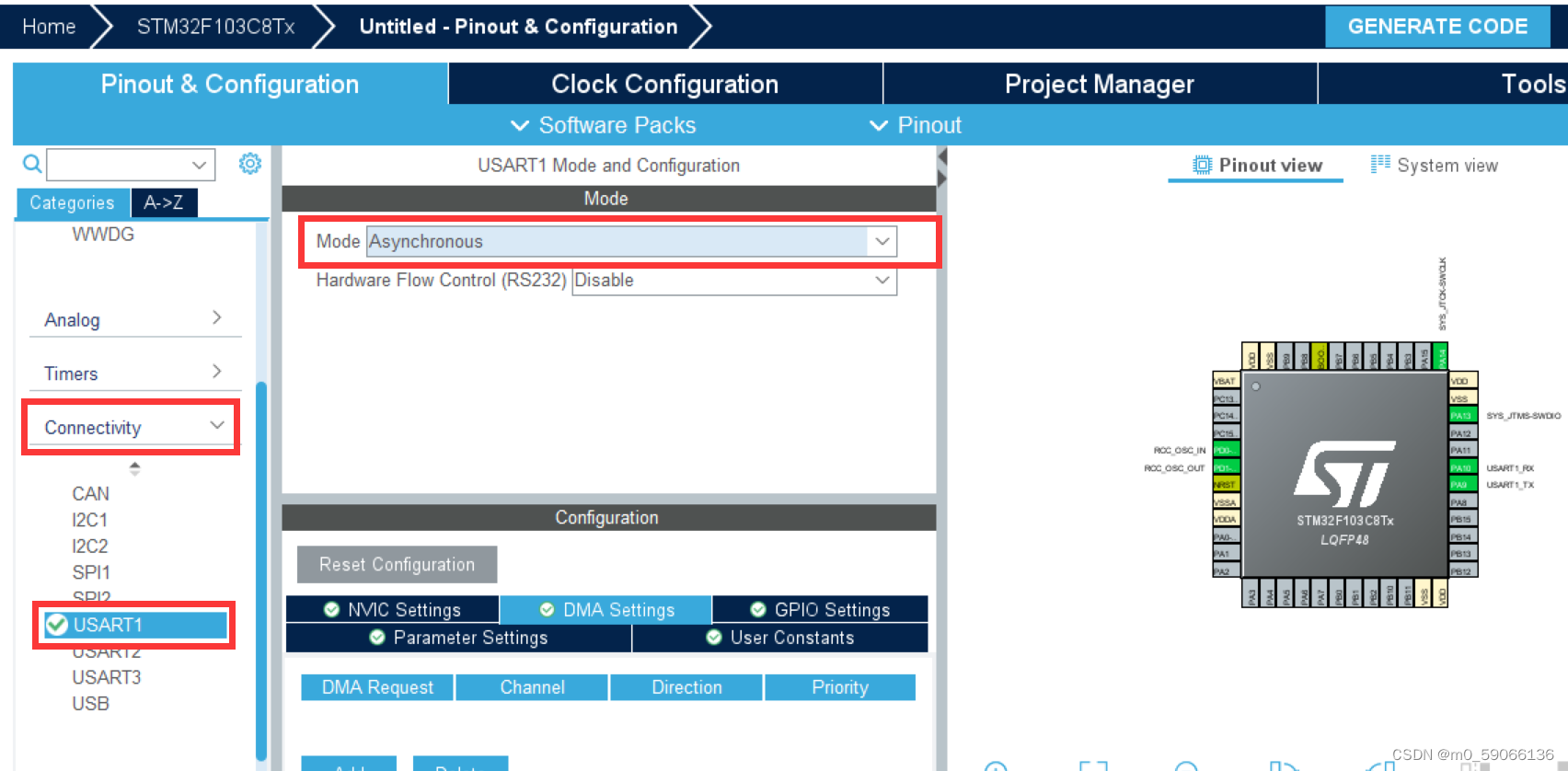Viewport: 1568px width, 771px height.
Task: Open the Parameter Settings tab
Action: 458,638
